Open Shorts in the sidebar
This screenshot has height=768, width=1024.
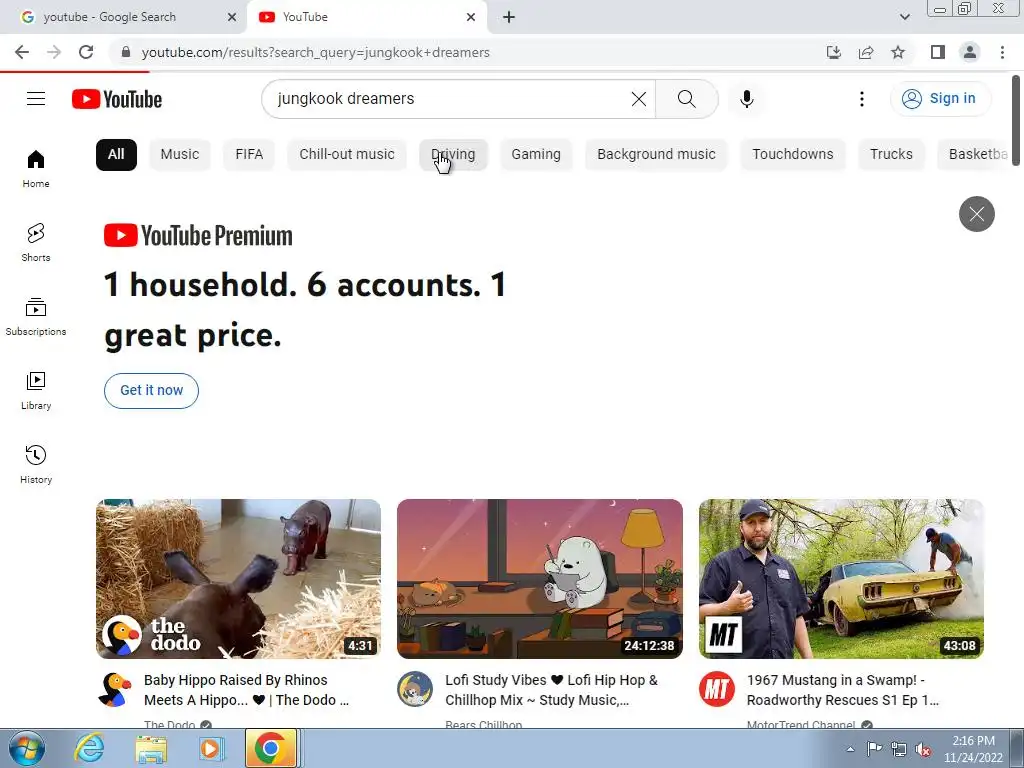click(36, 242)
